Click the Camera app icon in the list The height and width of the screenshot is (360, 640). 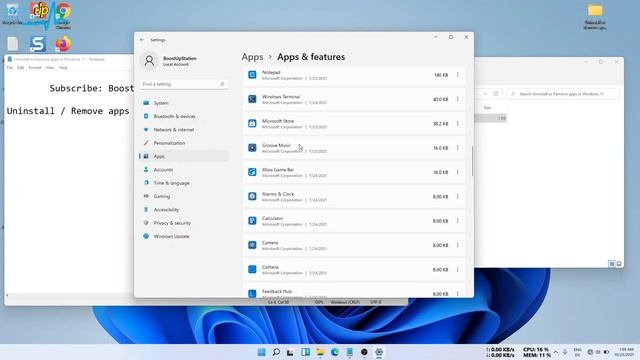click(x=252, y=245)
